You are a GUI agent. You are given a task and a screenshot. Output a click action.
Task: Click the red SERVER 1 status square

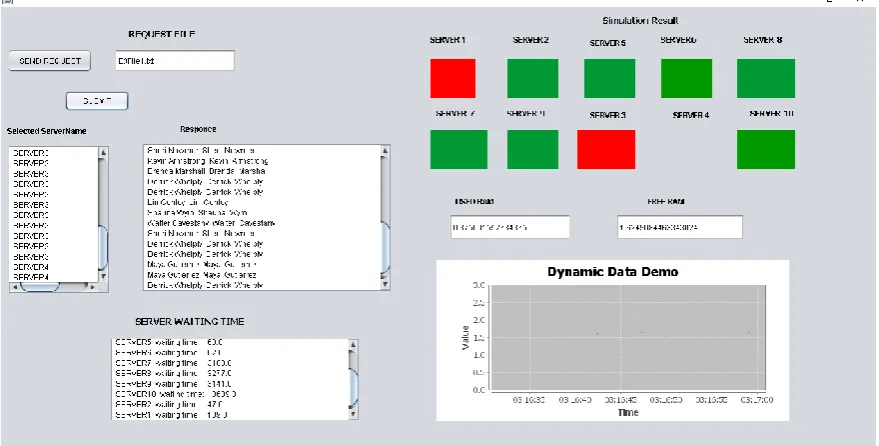pos(453,78)
